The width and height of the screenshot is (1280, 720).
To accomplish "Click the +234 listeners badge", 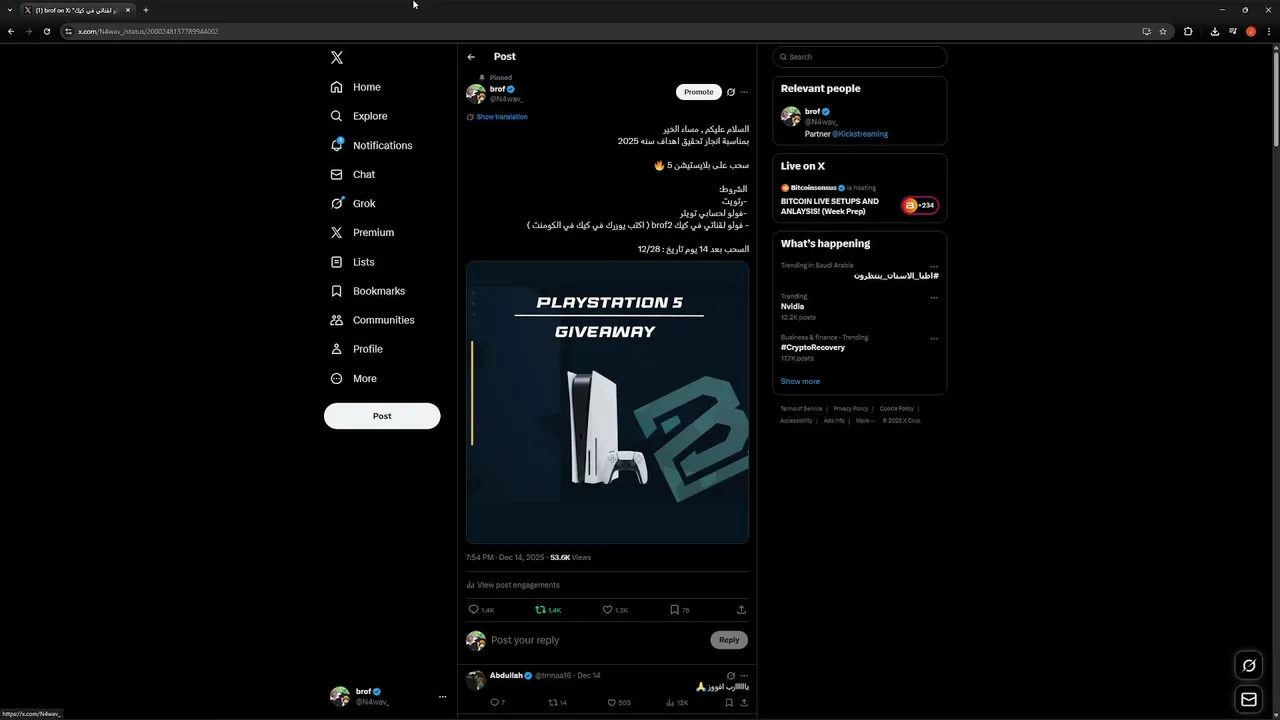I will pos(920,205).
